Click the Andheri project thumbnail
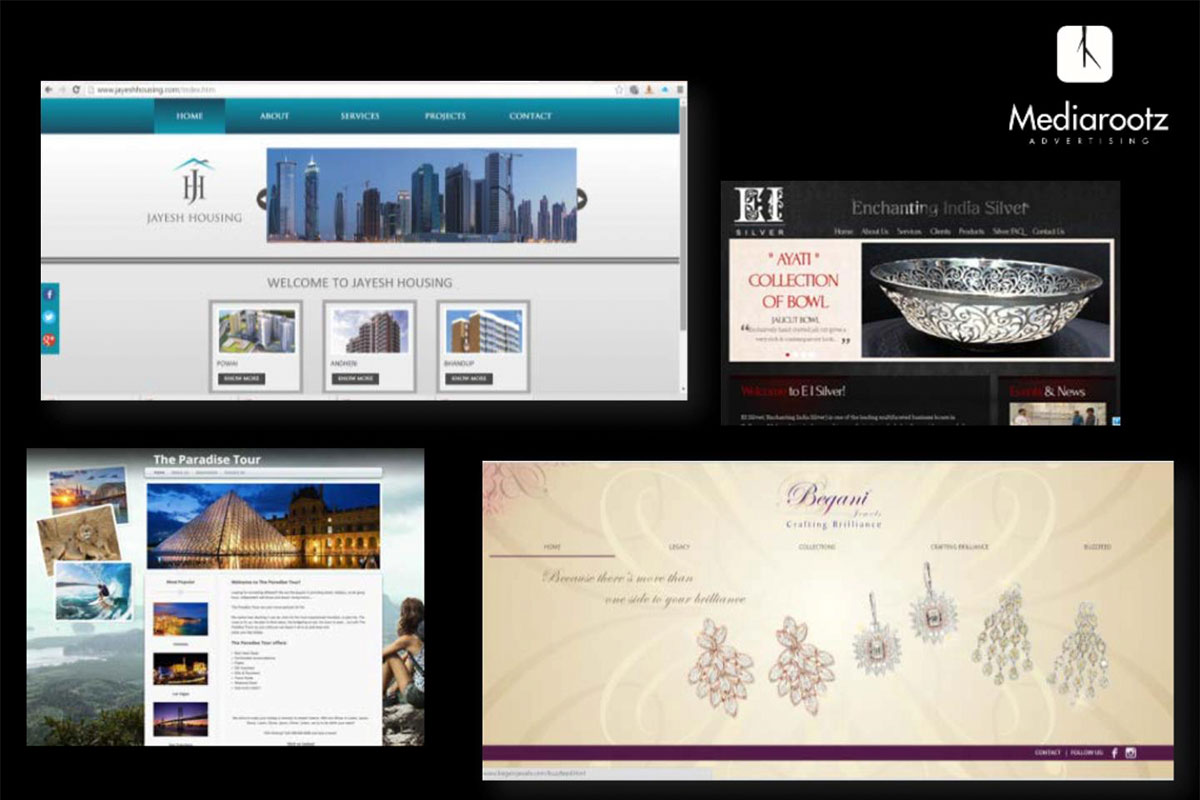 tap(370, 331)
